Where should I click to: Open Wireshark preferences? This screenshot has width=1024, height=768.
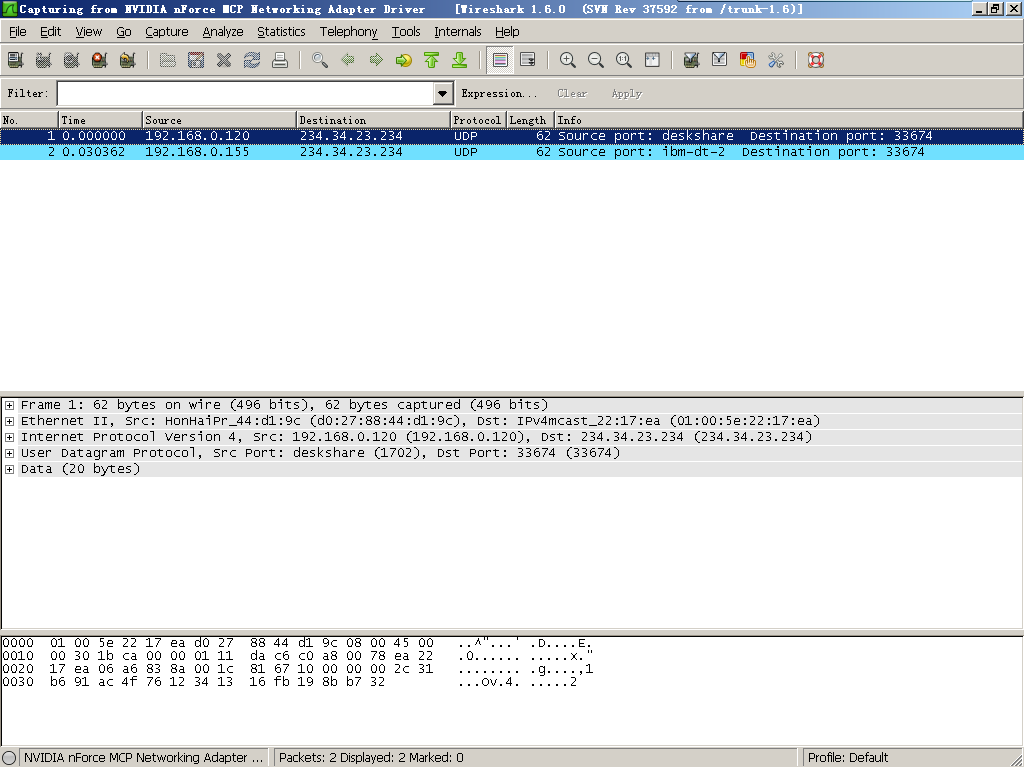(x=776, y=61)
